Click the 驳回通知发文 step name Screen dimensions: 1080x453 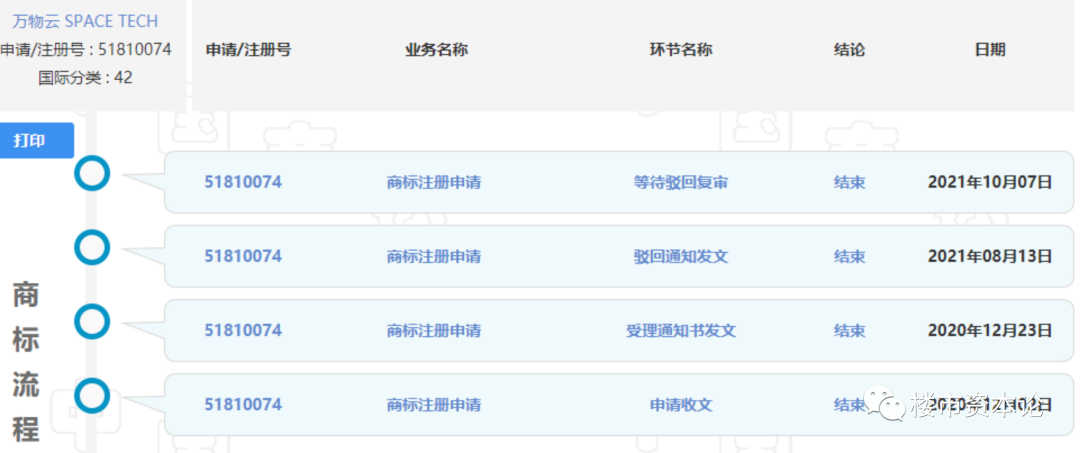click(681, 257)
